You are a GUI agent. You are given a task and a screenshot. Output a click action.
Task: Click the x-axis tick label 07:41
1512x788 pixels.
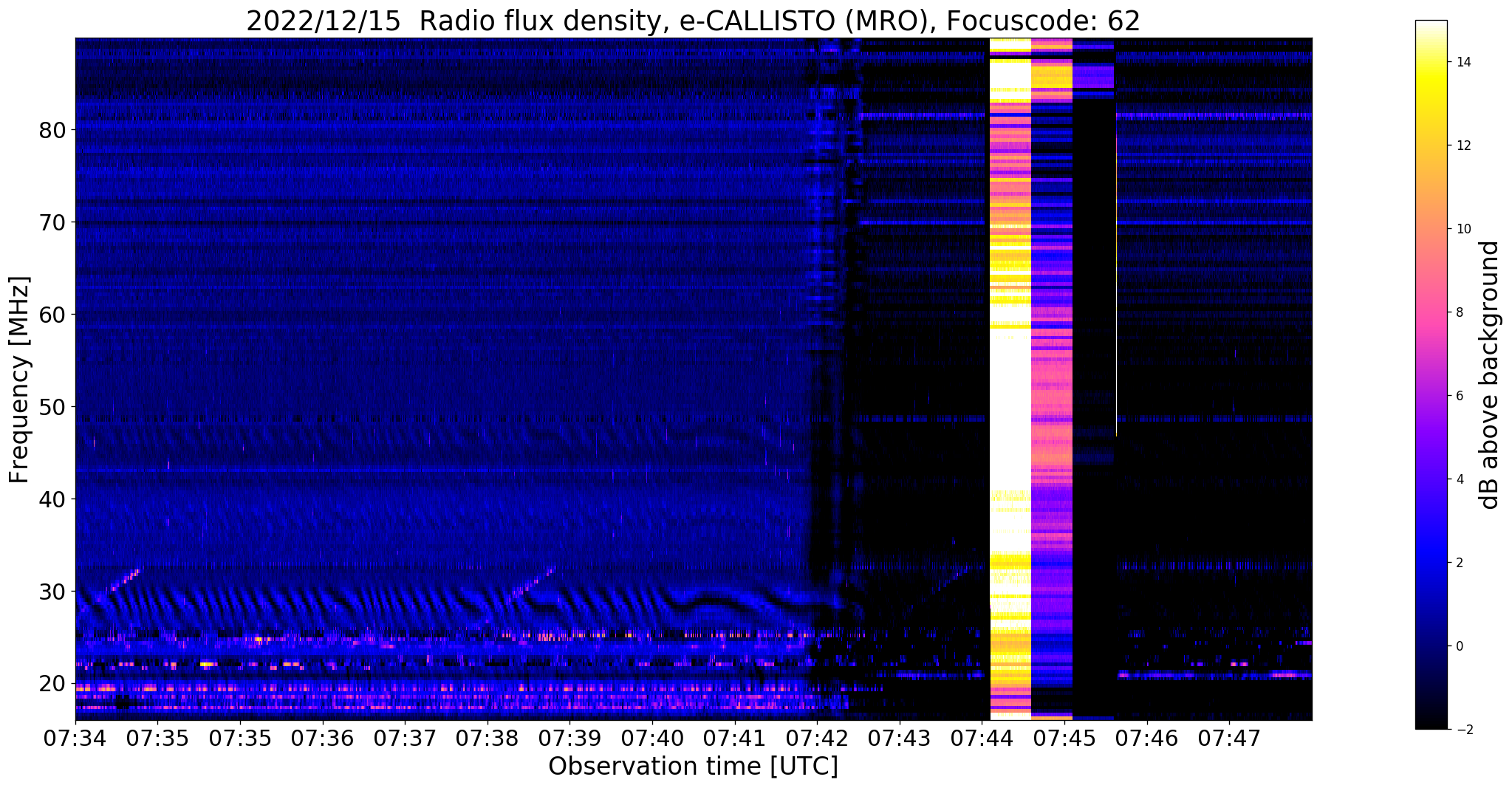pyautogui.click(x=735, y=738)
